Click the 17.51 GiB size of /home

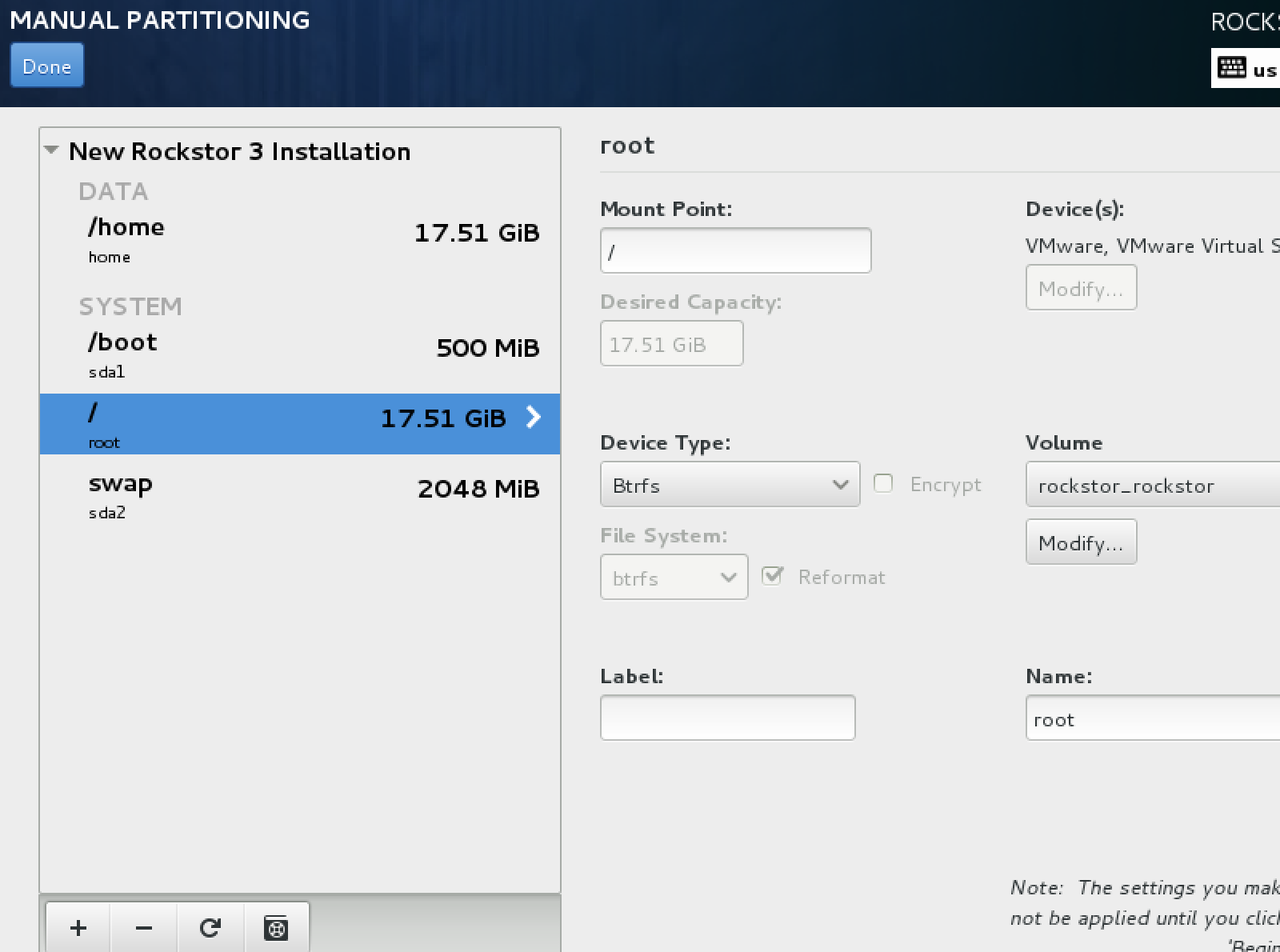click(x=477, y=233)
